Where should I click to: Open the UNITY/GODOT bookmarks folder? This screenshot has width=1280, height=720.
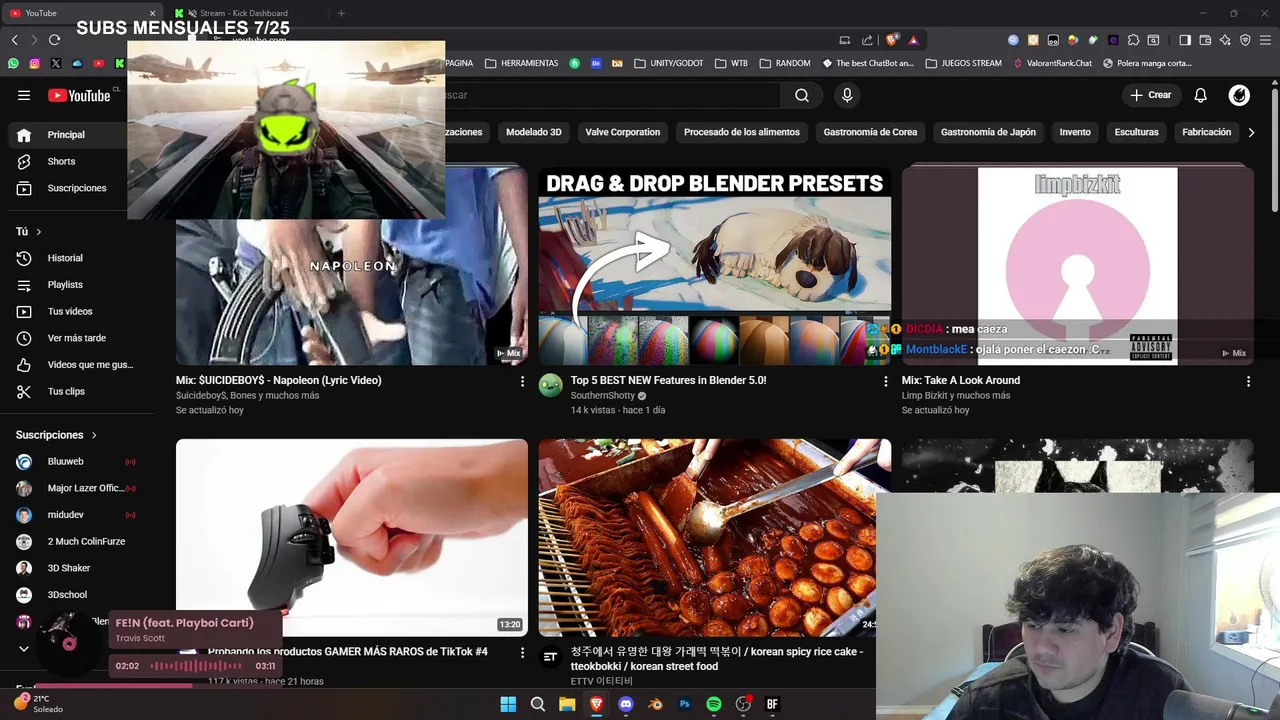point(669,63)
